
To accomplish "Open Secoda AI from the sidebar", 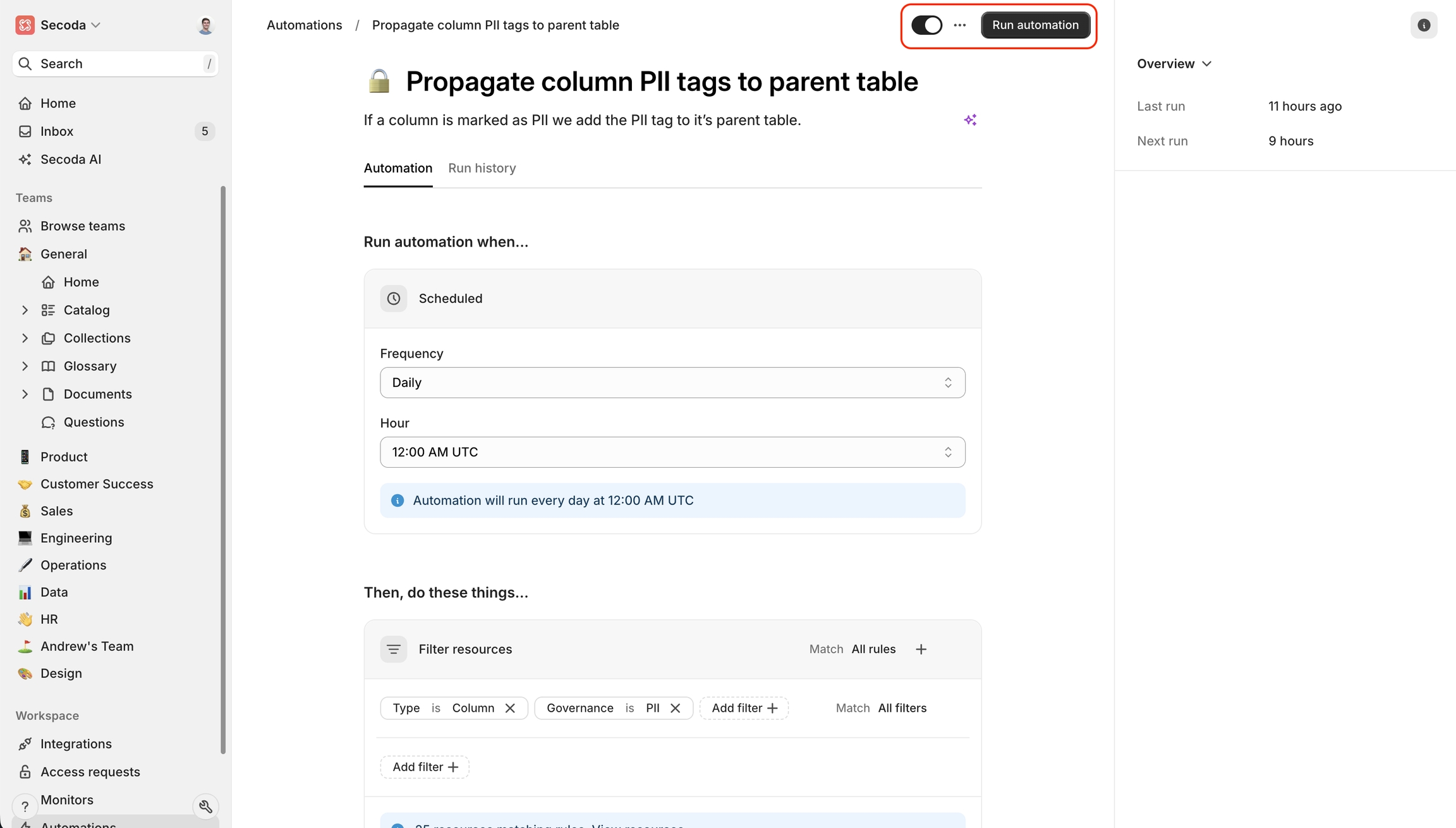I will click(70, 159).
